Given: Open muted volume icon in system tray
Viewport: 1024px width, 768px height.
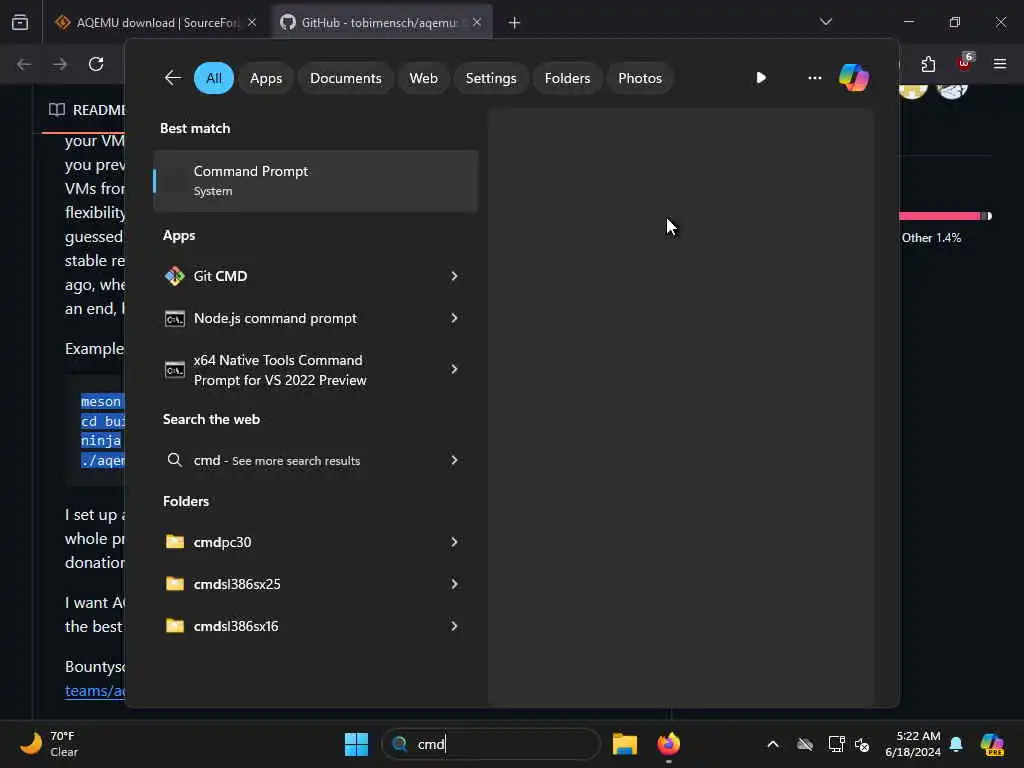Looking at the screenshot, I should point(862,744).
